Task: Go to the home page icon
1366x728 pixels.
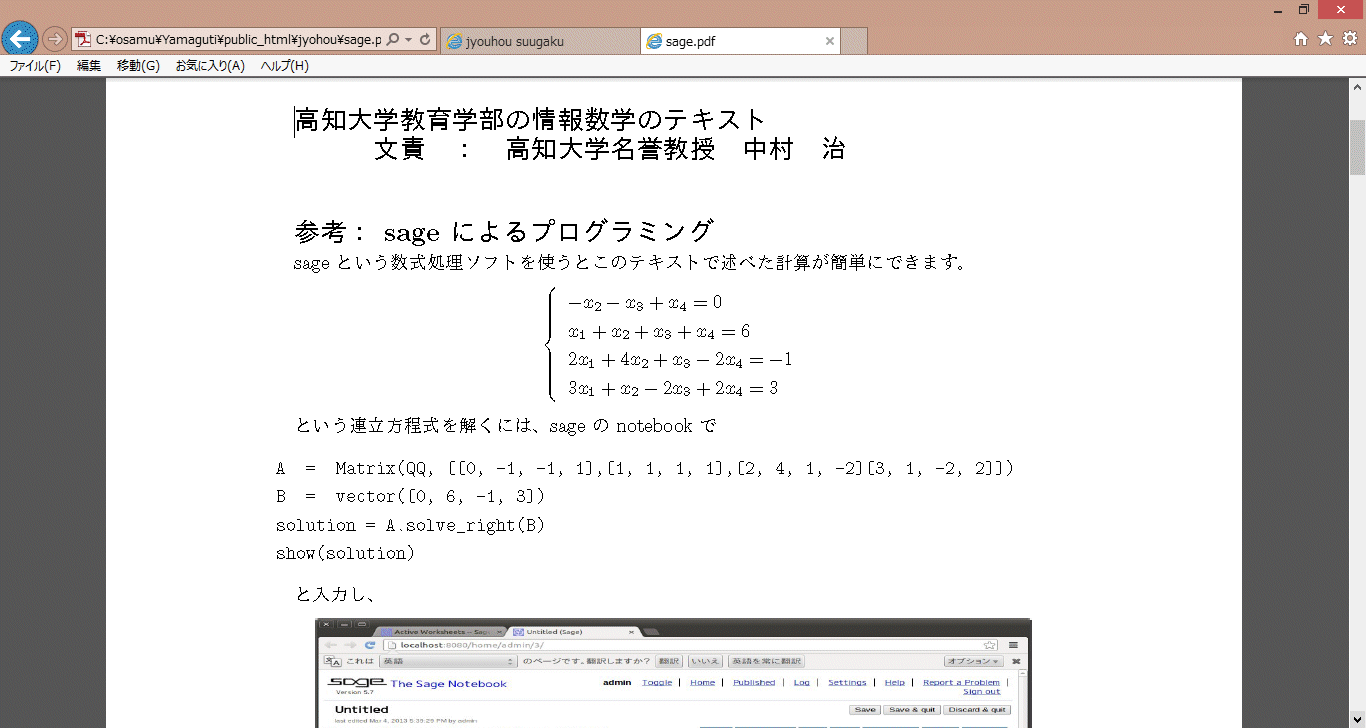Action: (x=1301, y=39)
